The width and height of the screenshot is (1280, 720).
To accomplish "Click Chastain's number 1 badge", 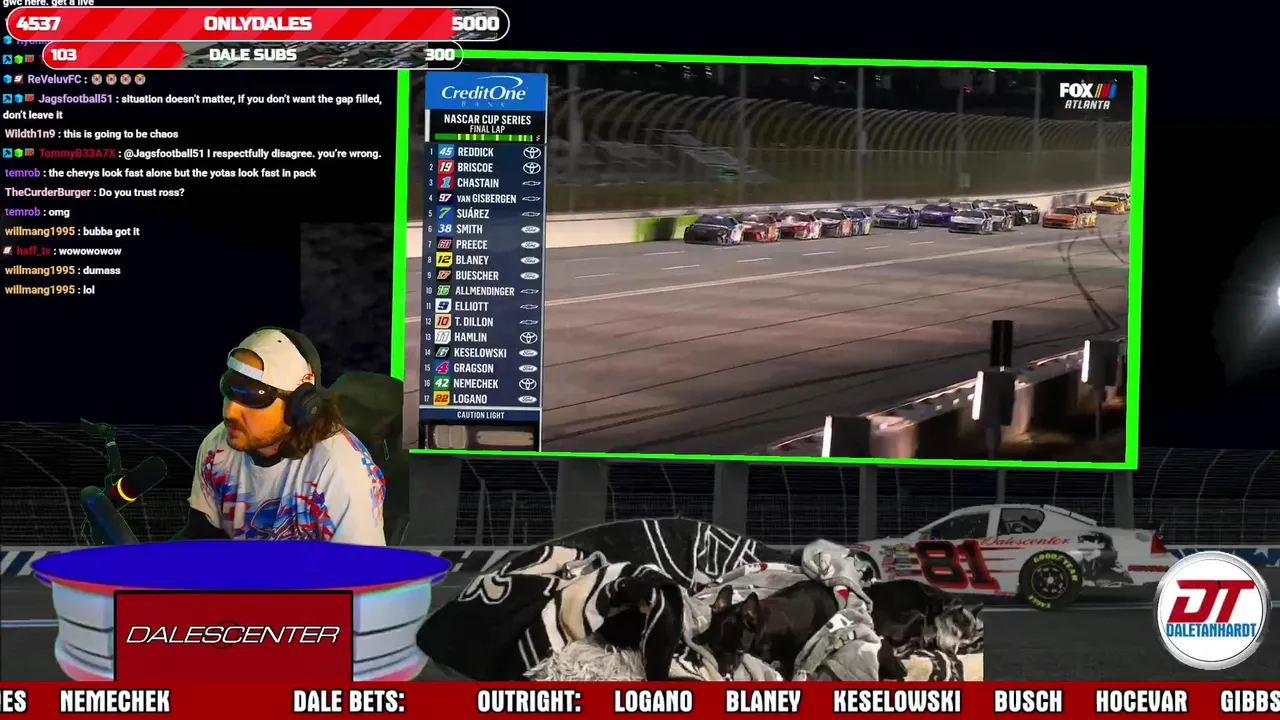I will click(445, 183).
